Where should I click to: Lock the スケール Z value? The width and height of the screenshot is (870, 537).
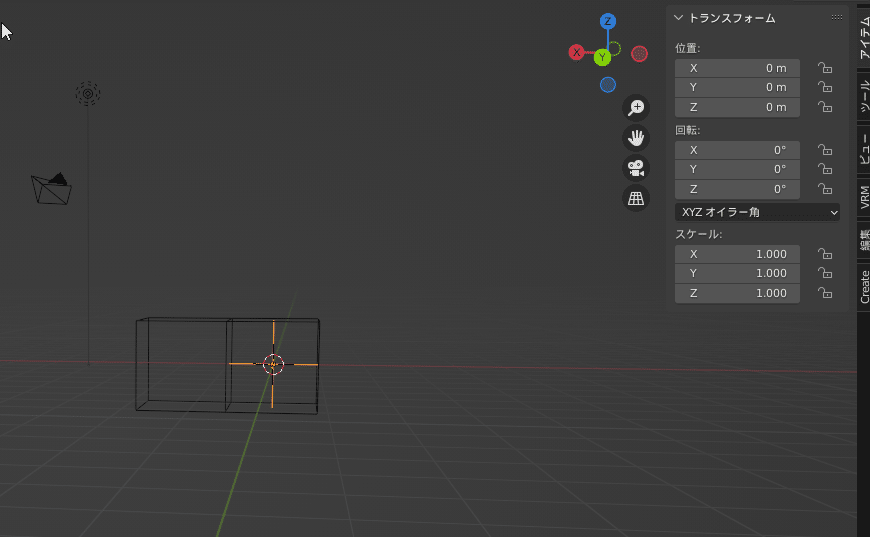[825, 293]
